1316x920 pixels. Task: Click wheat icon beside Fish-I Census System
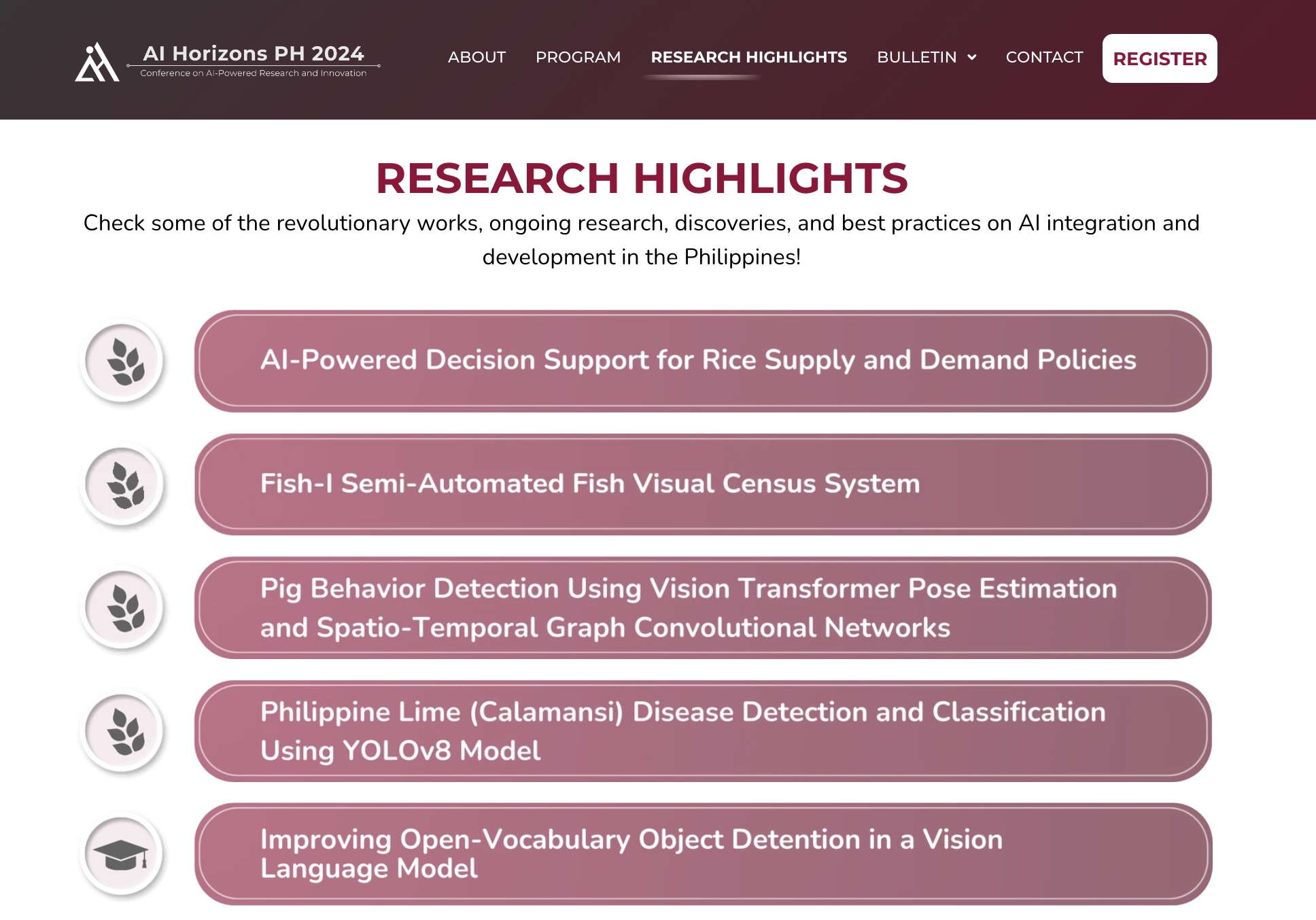[123, 484]
